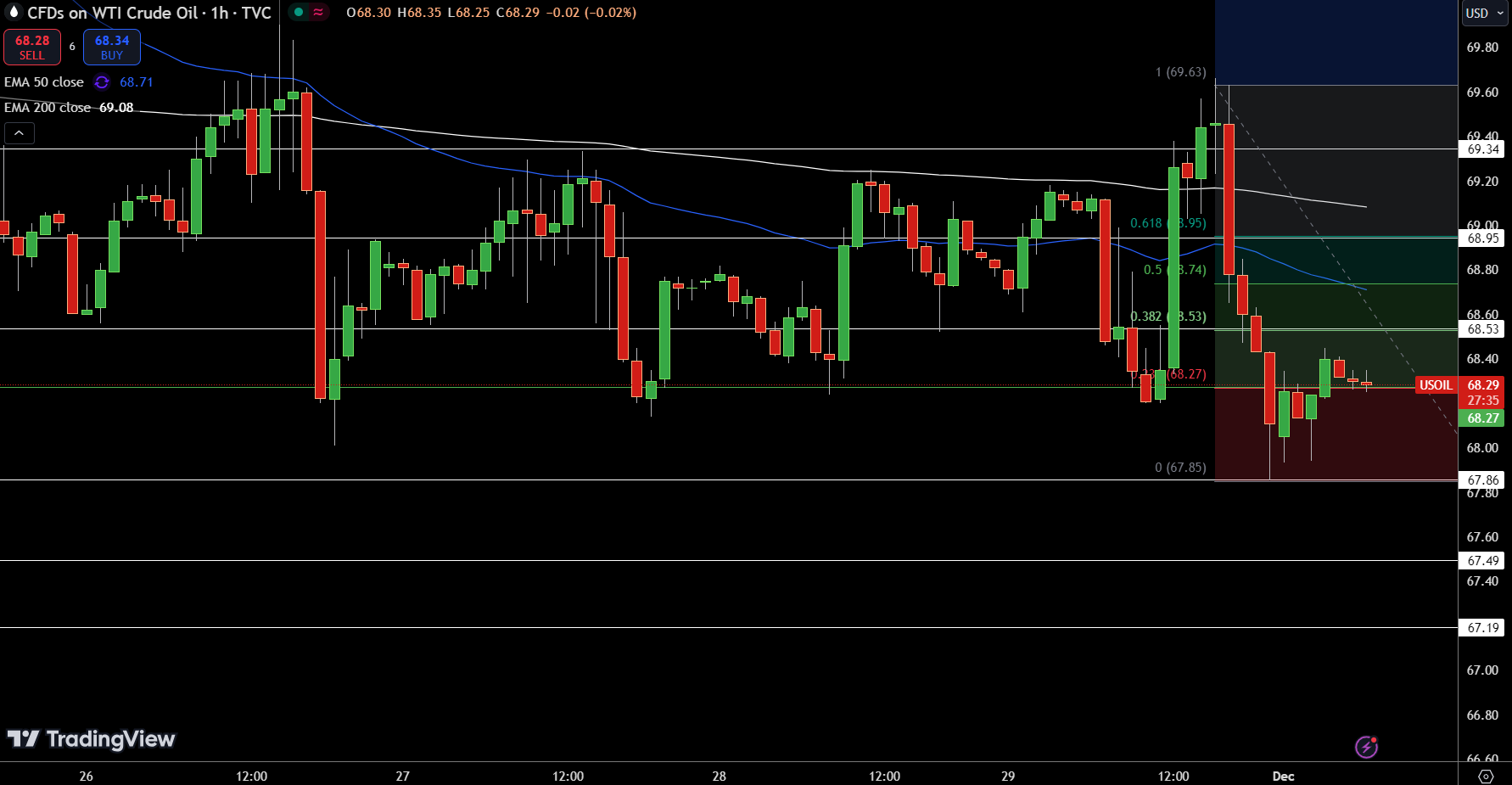Viewport: 1512px width, 785px height.
Task: Click the 12:00 label between 26 and 27
Action: [251, 776]
